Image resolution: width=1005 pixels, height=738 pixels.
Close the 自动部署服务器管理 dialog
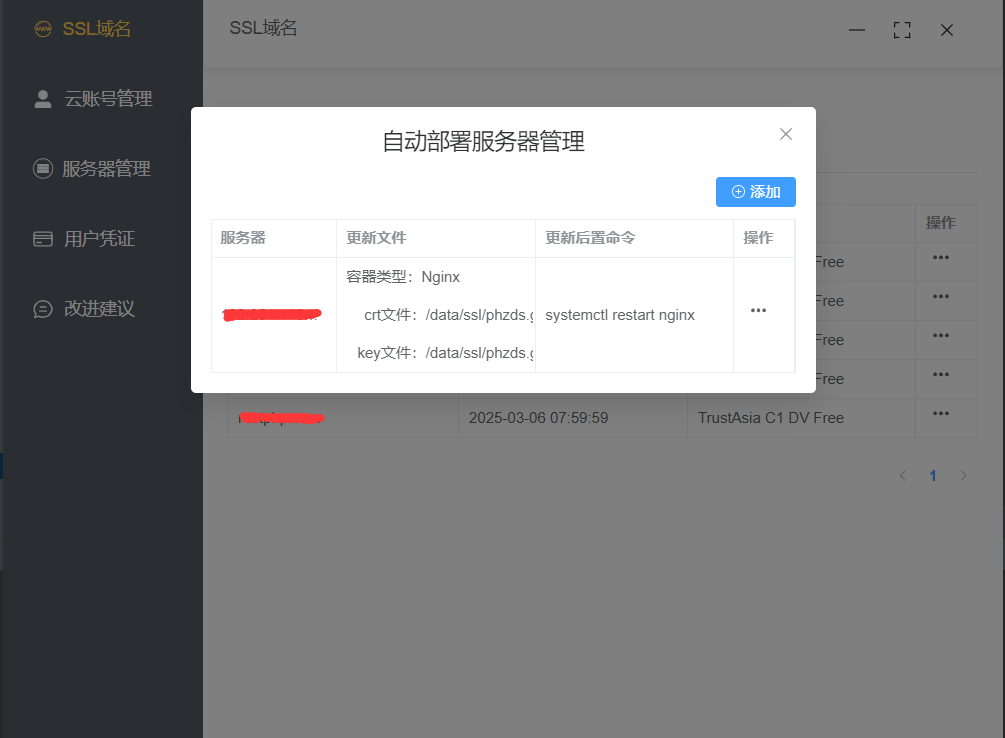pyautogui.click(x=786, y=134)
